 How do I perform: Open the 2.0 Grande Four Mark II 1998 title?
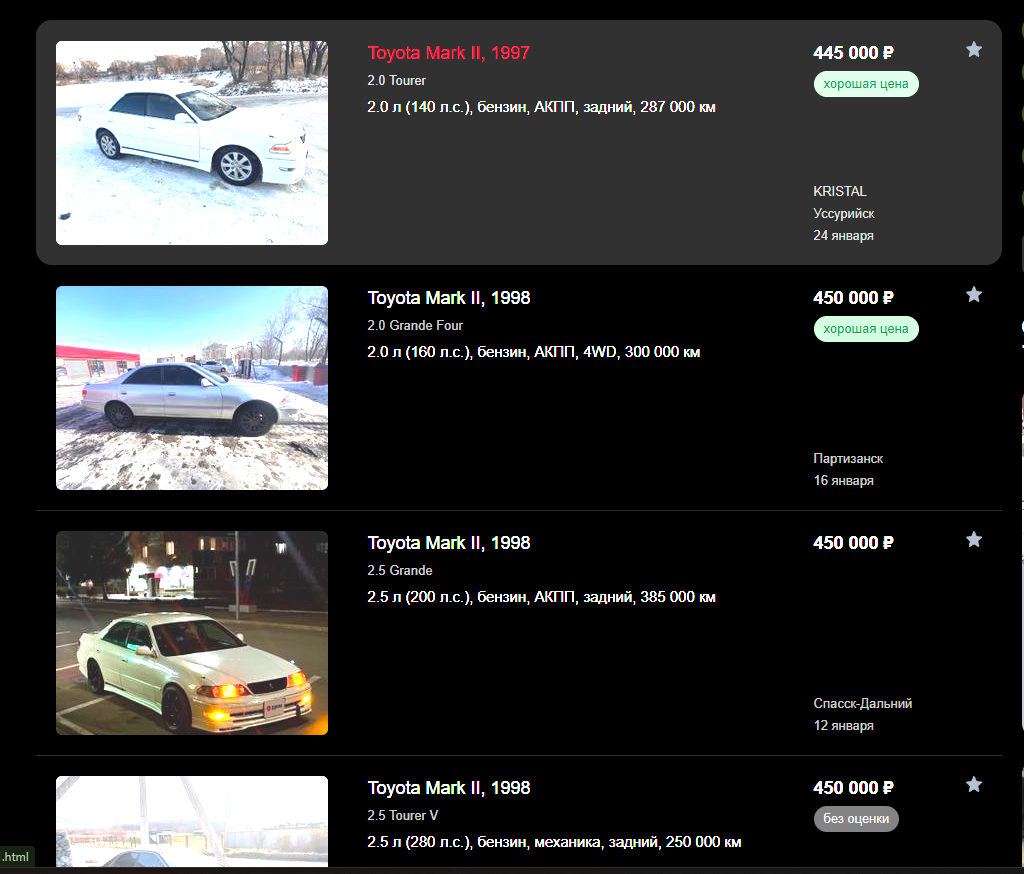(449, 298)
